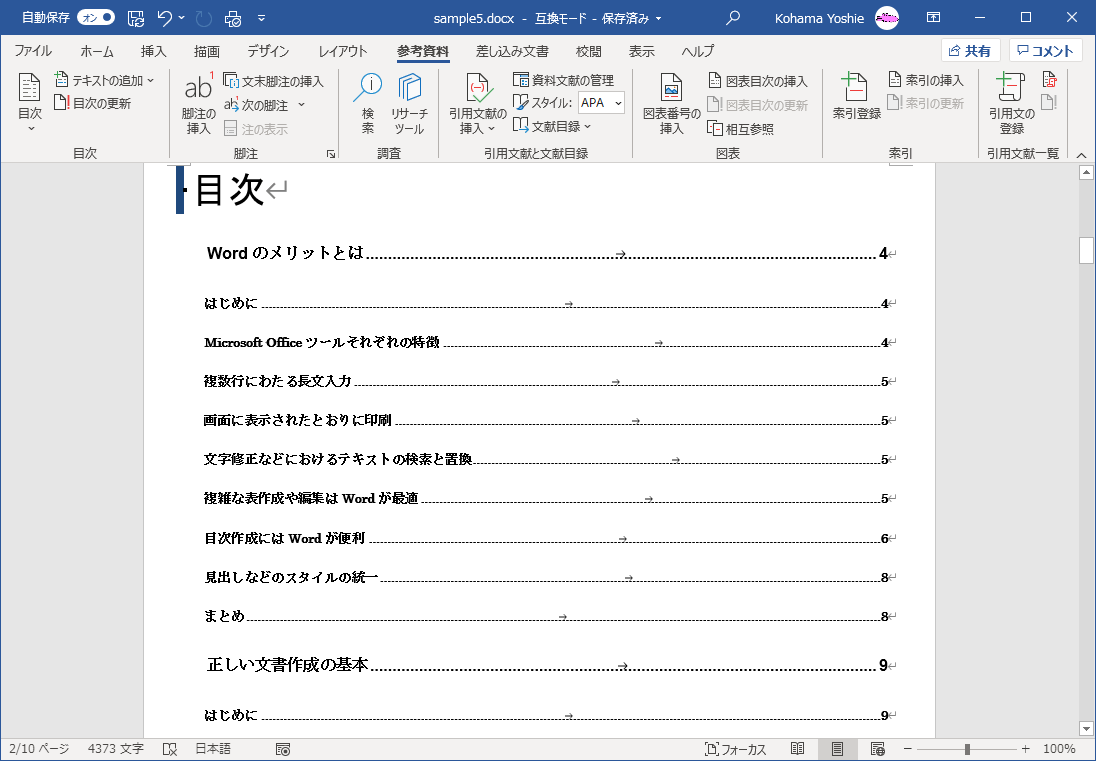The height and width of the screenshot is (761, 1096).
Task: Switch to the レイアウト tab
Action: tap(342, 51)
